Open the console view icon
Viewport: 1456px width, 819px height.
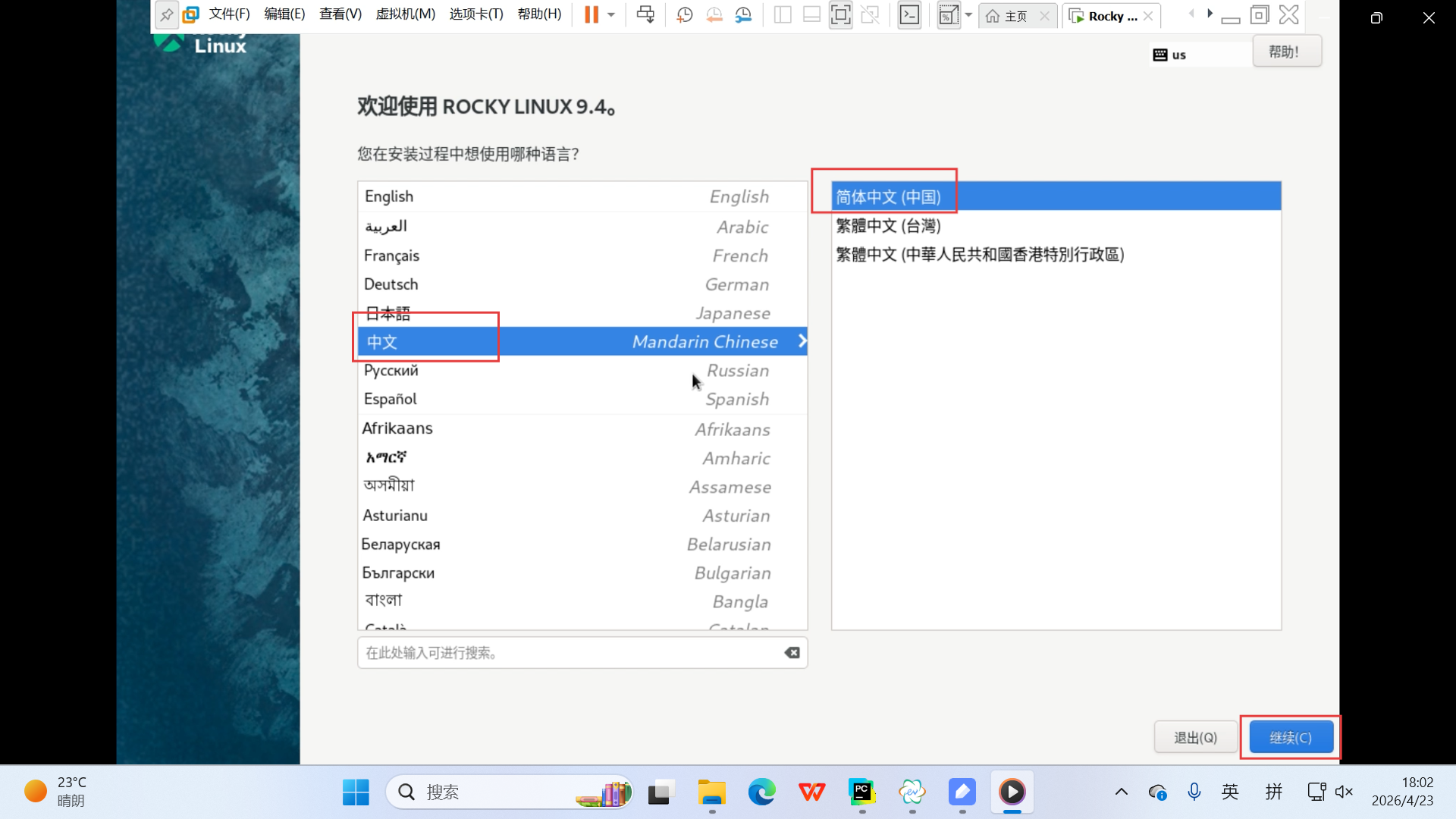(909, 14)
